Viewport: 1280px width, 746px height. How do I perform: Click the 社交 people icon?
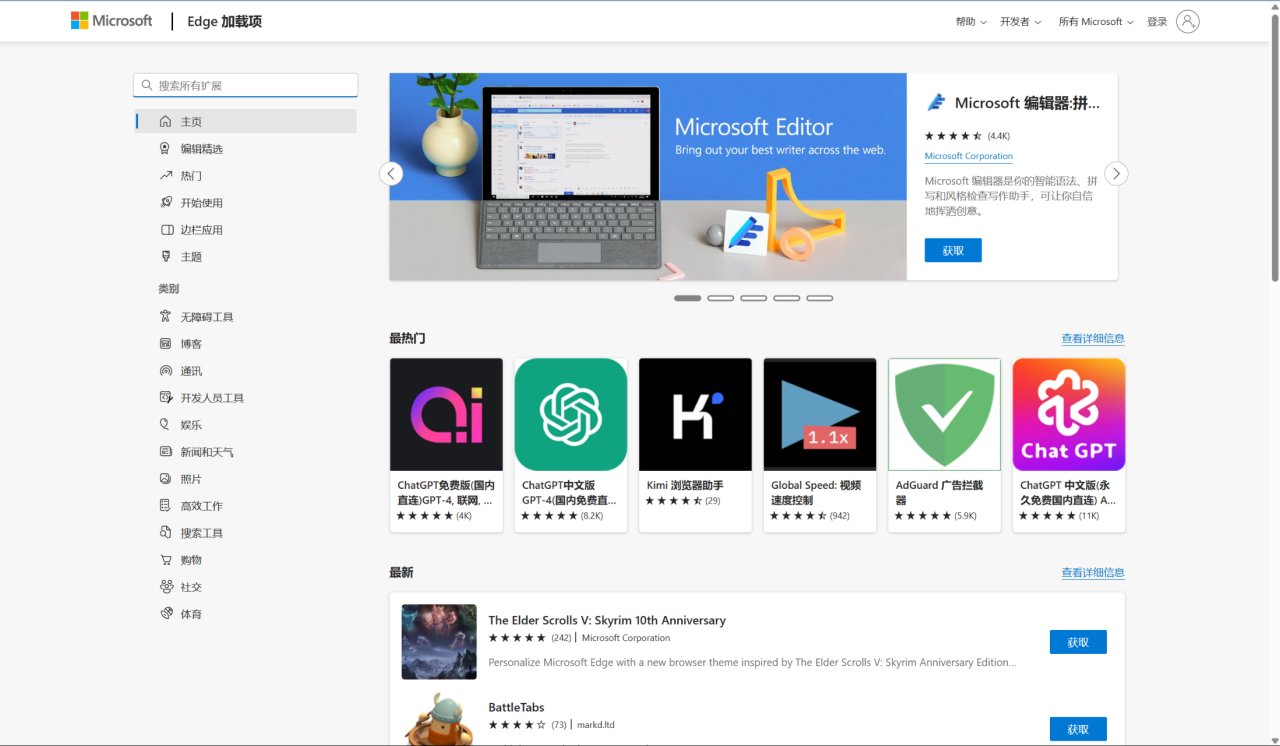[166, 586]
